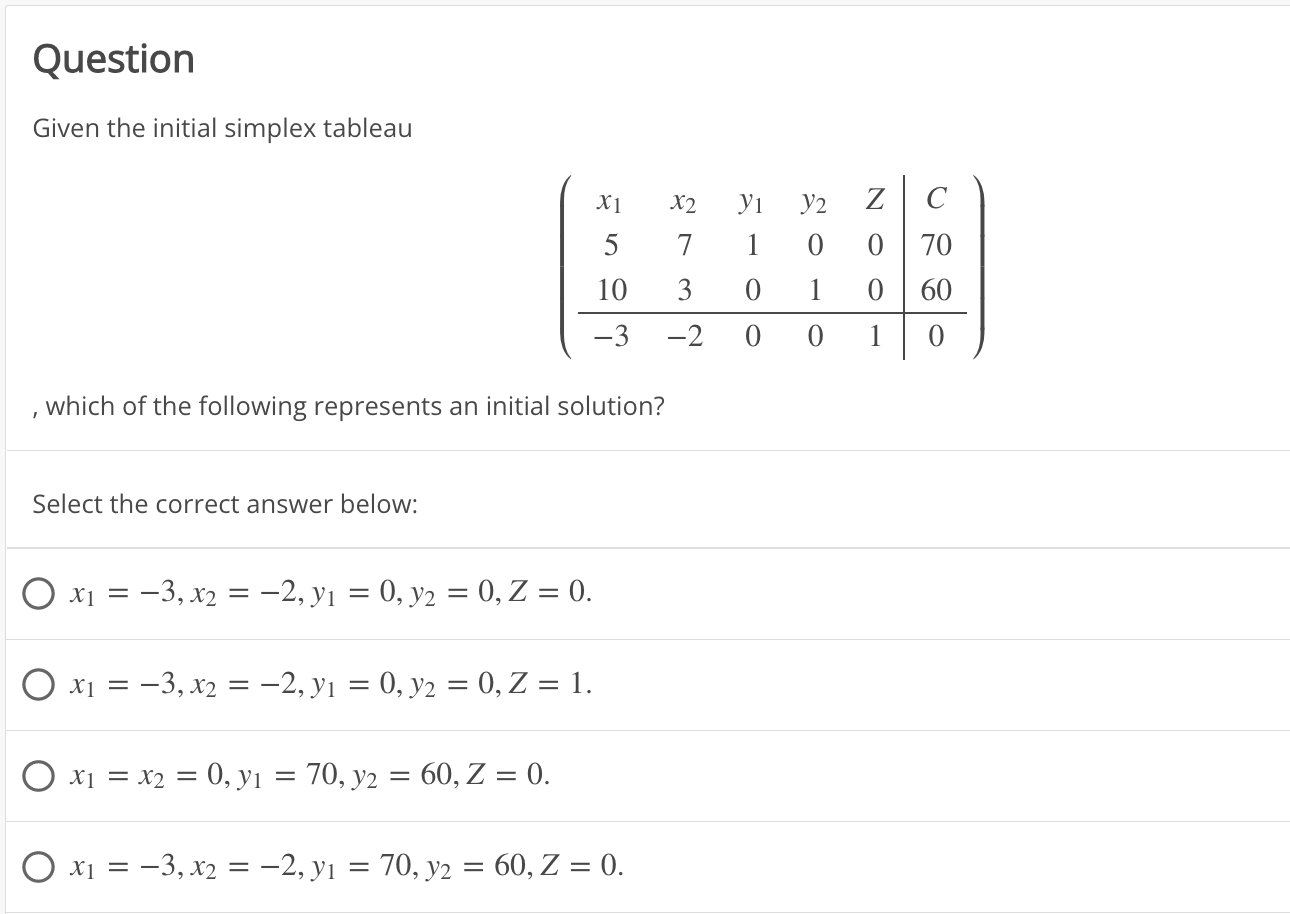Click the simplex tableau matrix
The height and width of the screenshot is (914, 1290).
point(770,267)
